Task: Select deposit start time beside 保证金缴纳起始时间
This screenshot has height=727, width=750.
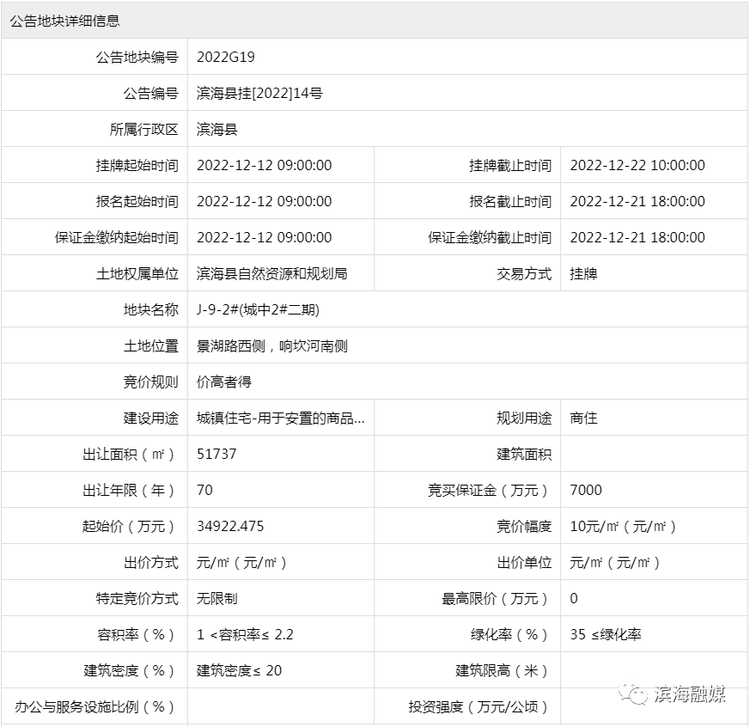Action: tap(264, 238)
